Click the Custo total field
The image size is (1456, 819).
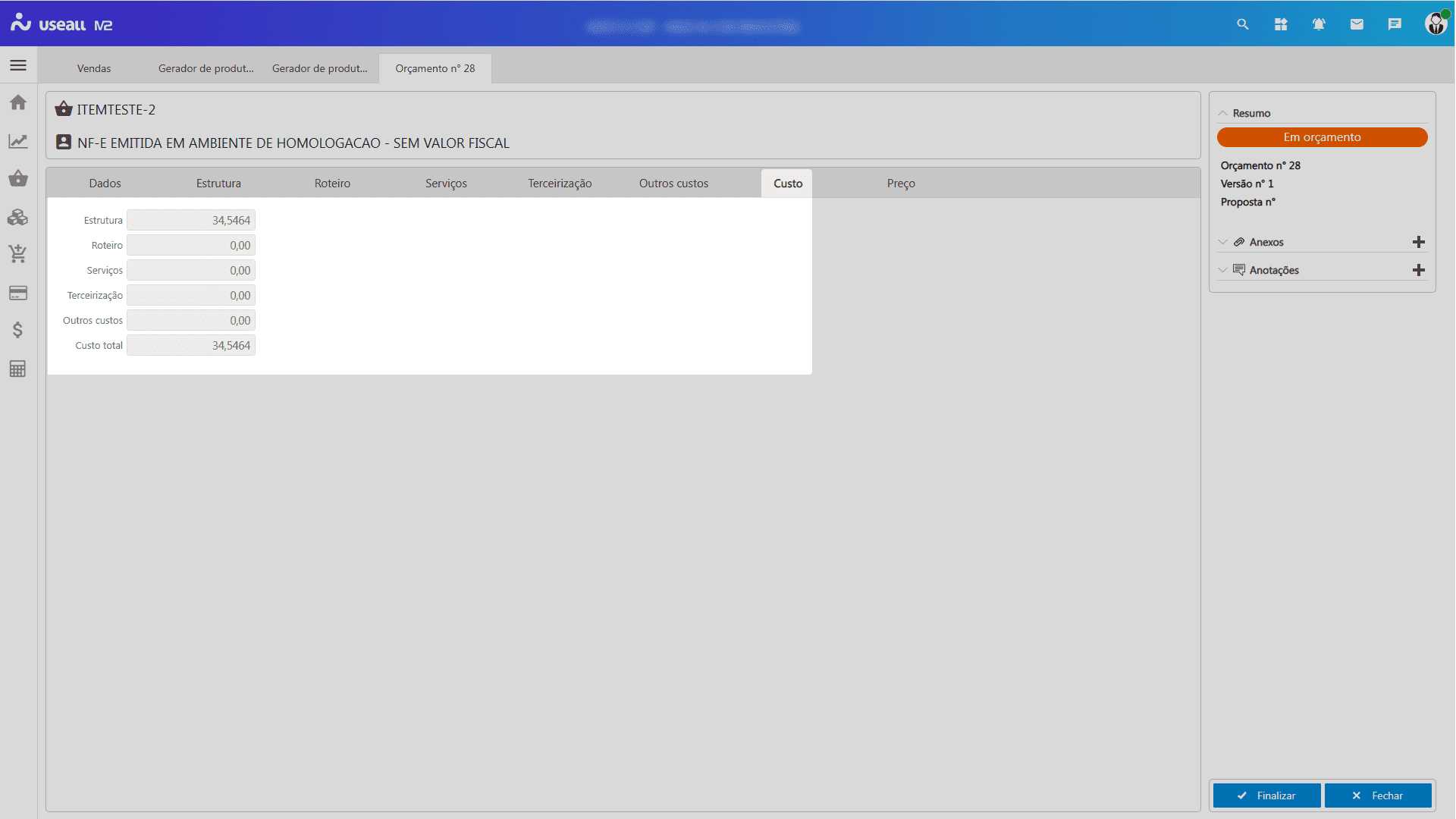(191, 346)
